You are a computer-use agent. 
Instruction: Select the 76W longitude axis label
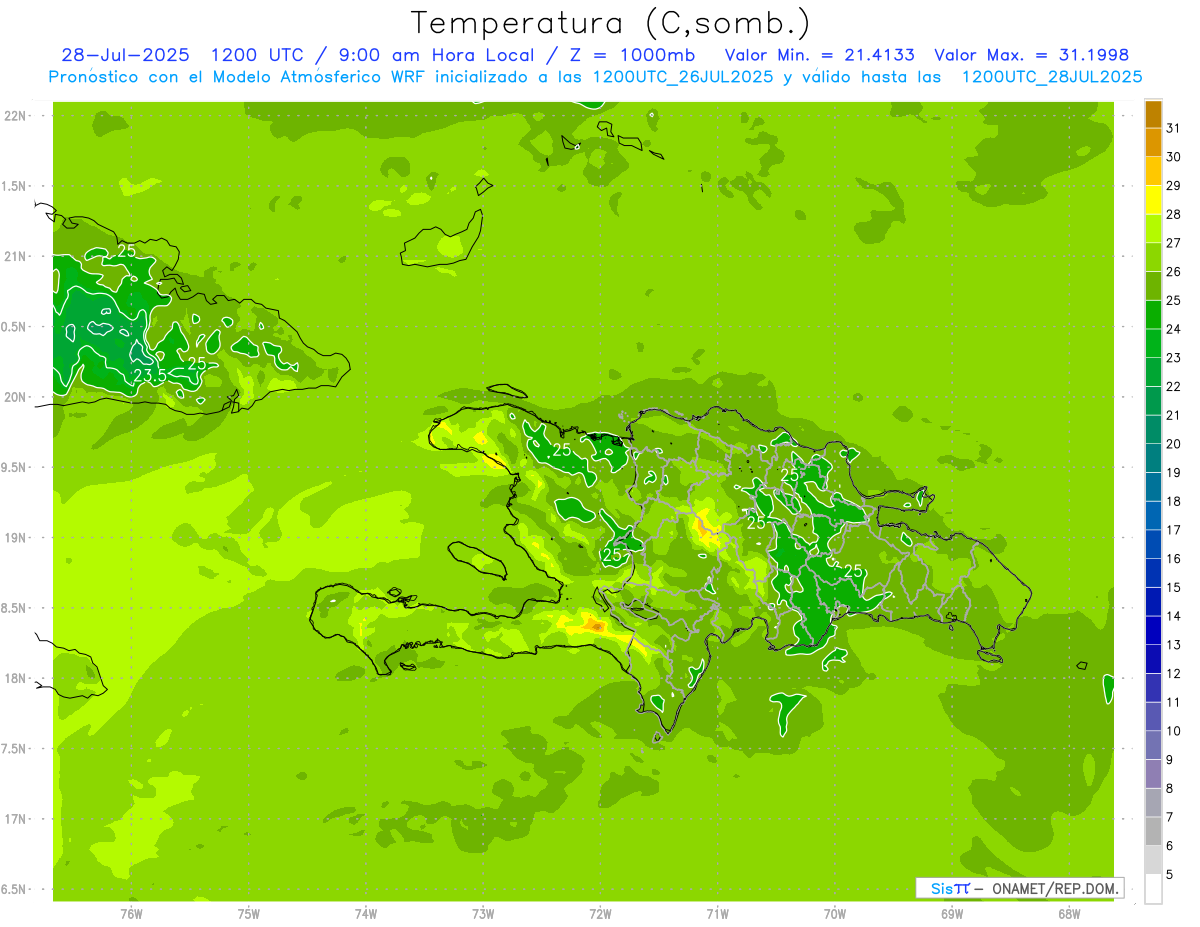click(x=131, y=913)
